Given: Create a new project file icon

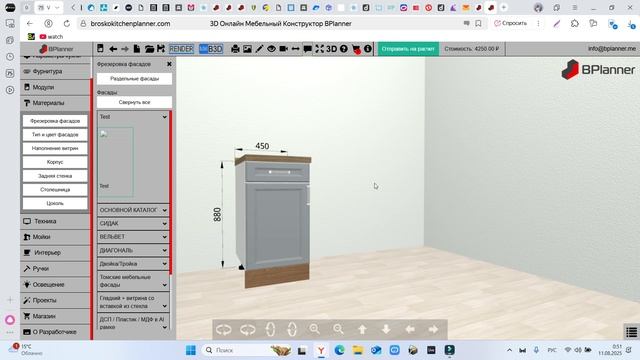Looking at the screenshot, I should (x=137, y=49).
